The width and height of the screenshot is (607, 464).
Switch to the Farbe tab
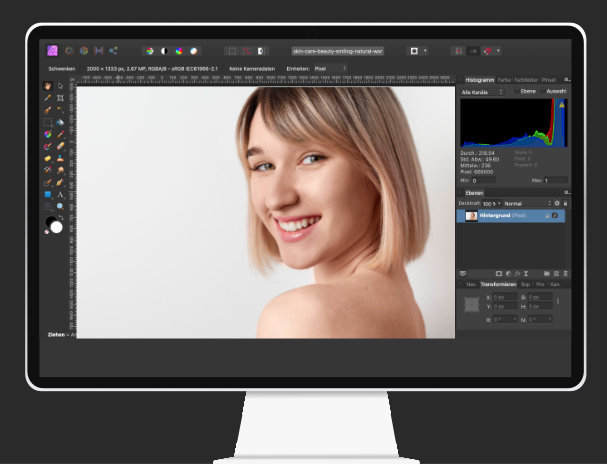503,79
